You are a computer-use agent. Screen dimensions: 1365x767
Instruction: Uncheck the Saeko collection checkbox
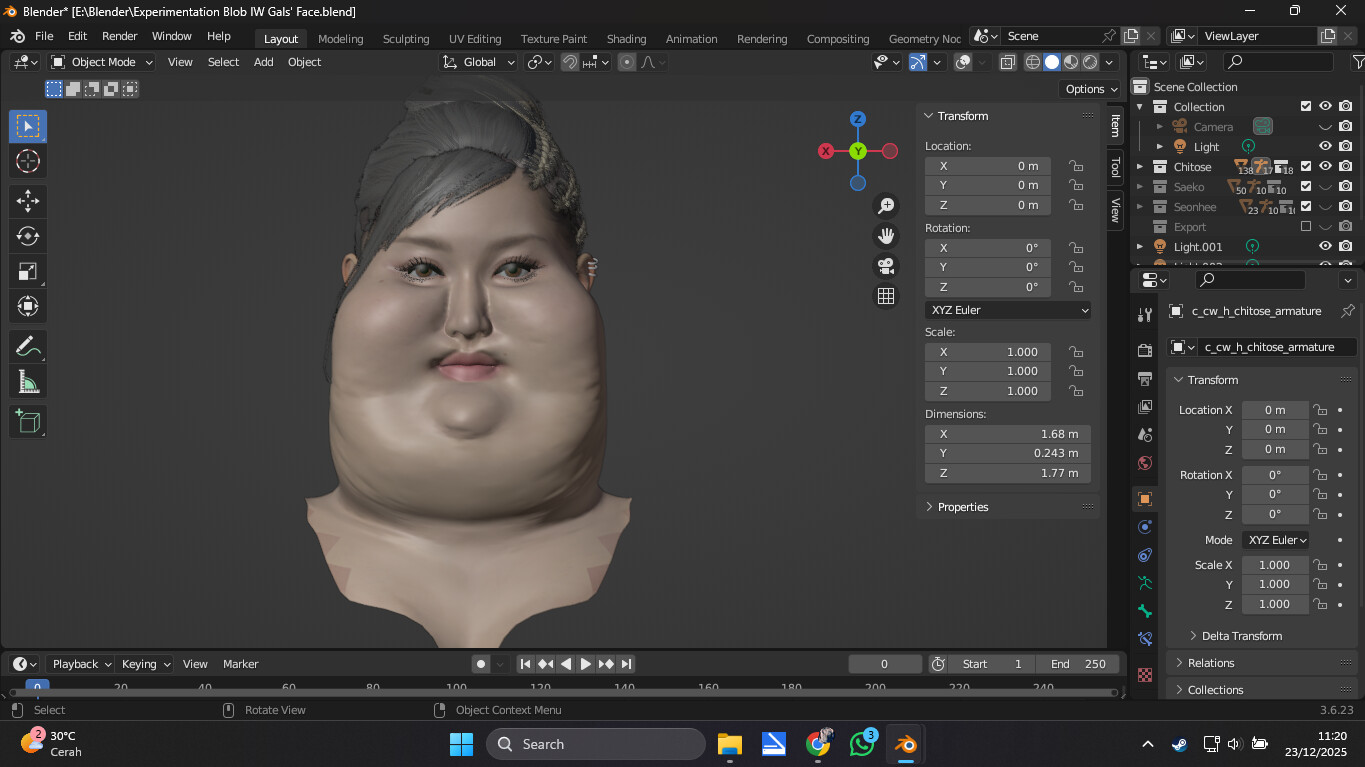click(x=1305, y=186)
